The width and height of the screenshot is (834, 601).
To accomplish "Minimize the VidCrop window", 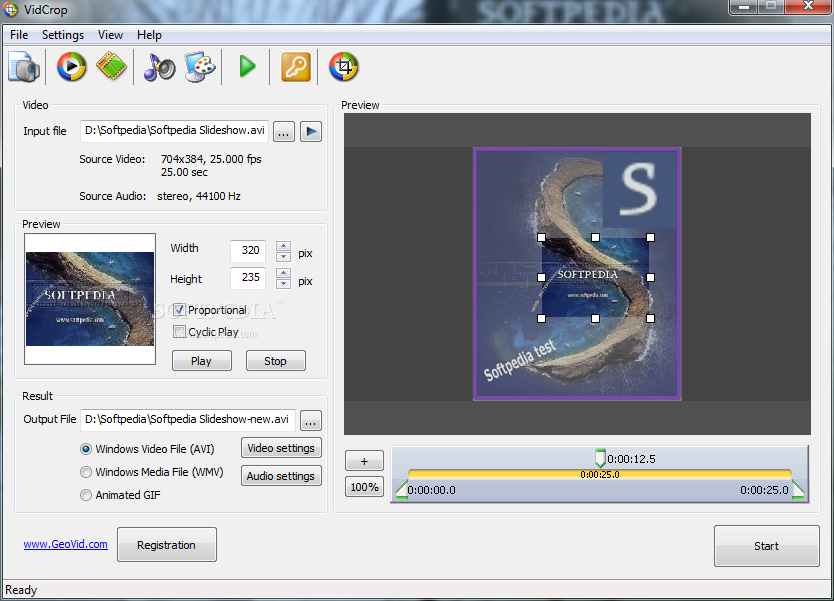I will tap(744, 7).
